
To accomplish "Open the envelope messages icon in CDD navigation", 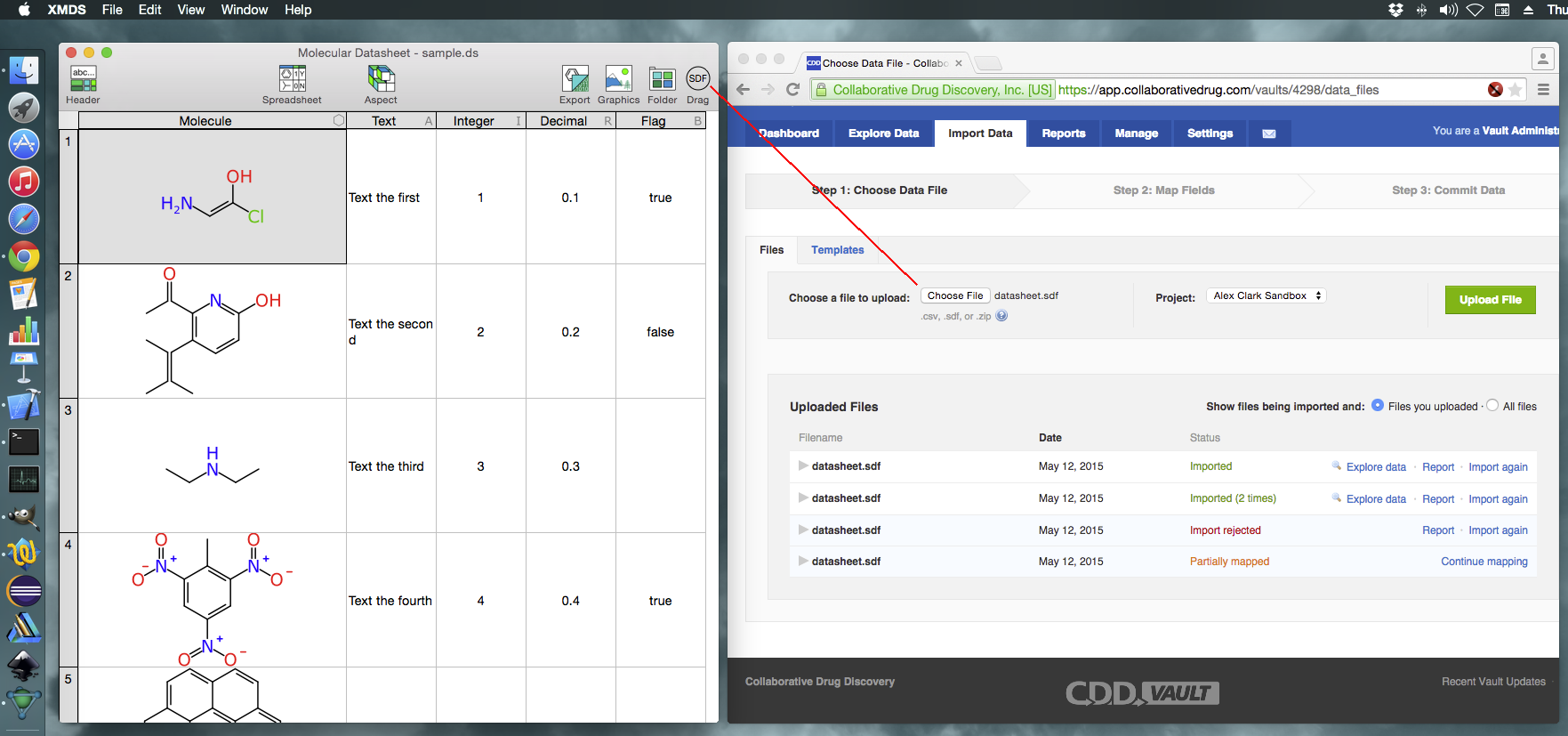I will coord(1269,133).
